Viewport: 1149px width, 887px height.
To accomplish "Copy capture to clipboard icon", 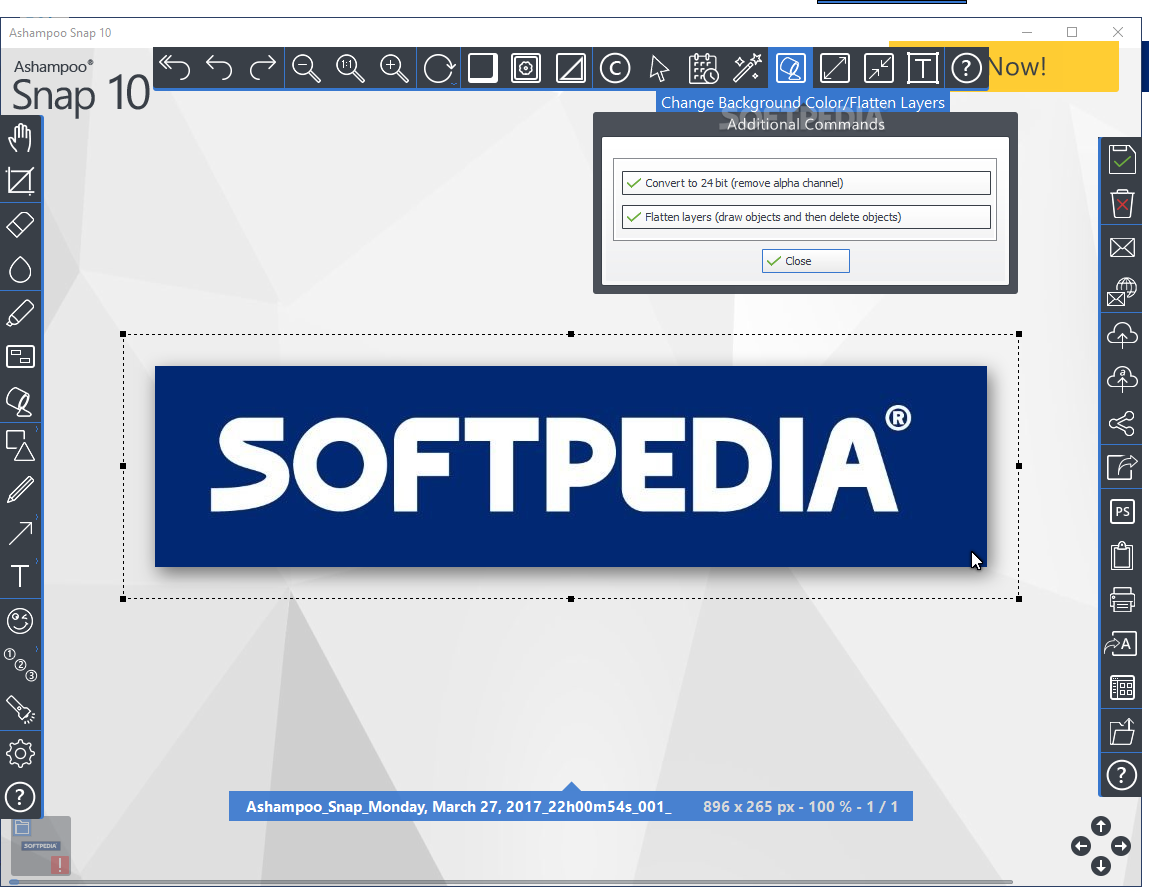I will (1122, 555).
